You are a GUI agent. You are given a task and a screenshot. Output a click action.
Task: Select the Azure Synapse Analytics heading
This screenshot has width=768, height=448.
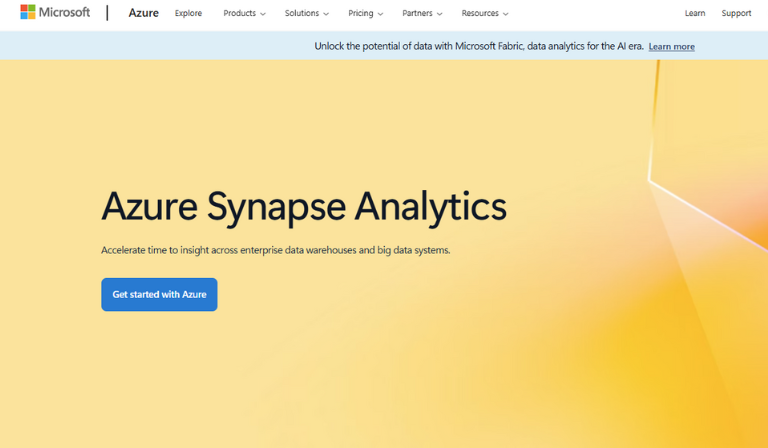click(304, 207)
